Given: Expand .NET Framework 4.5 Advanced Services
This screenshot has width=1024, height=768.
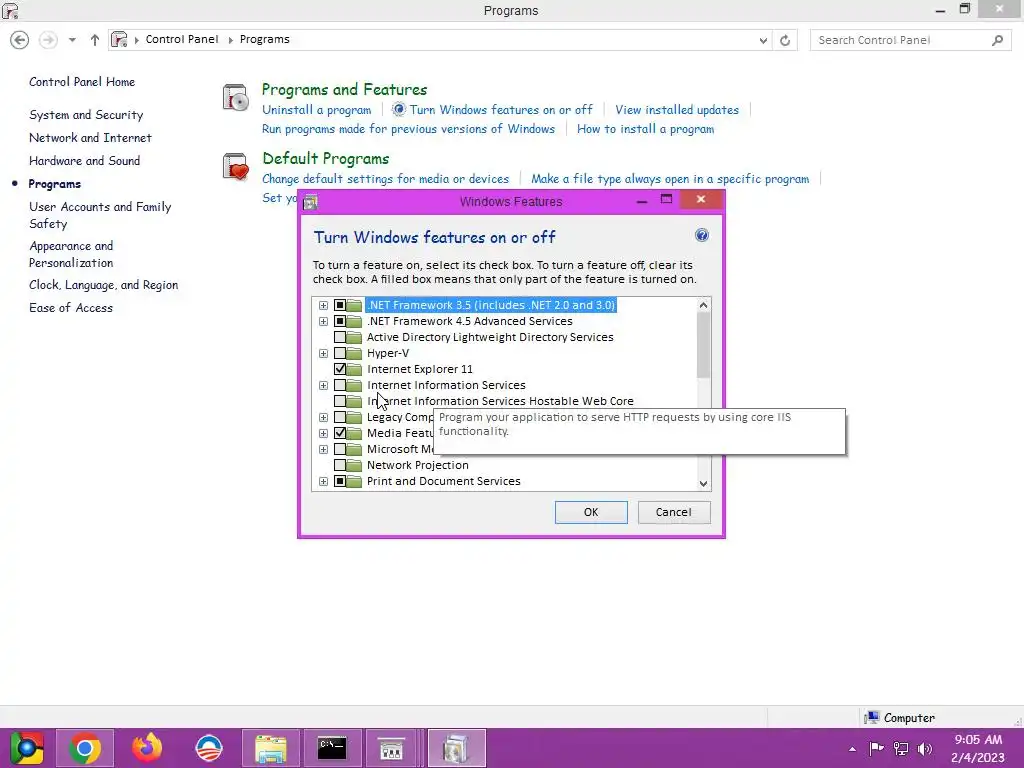Looking at the screenshot, I should pos(323,321).
